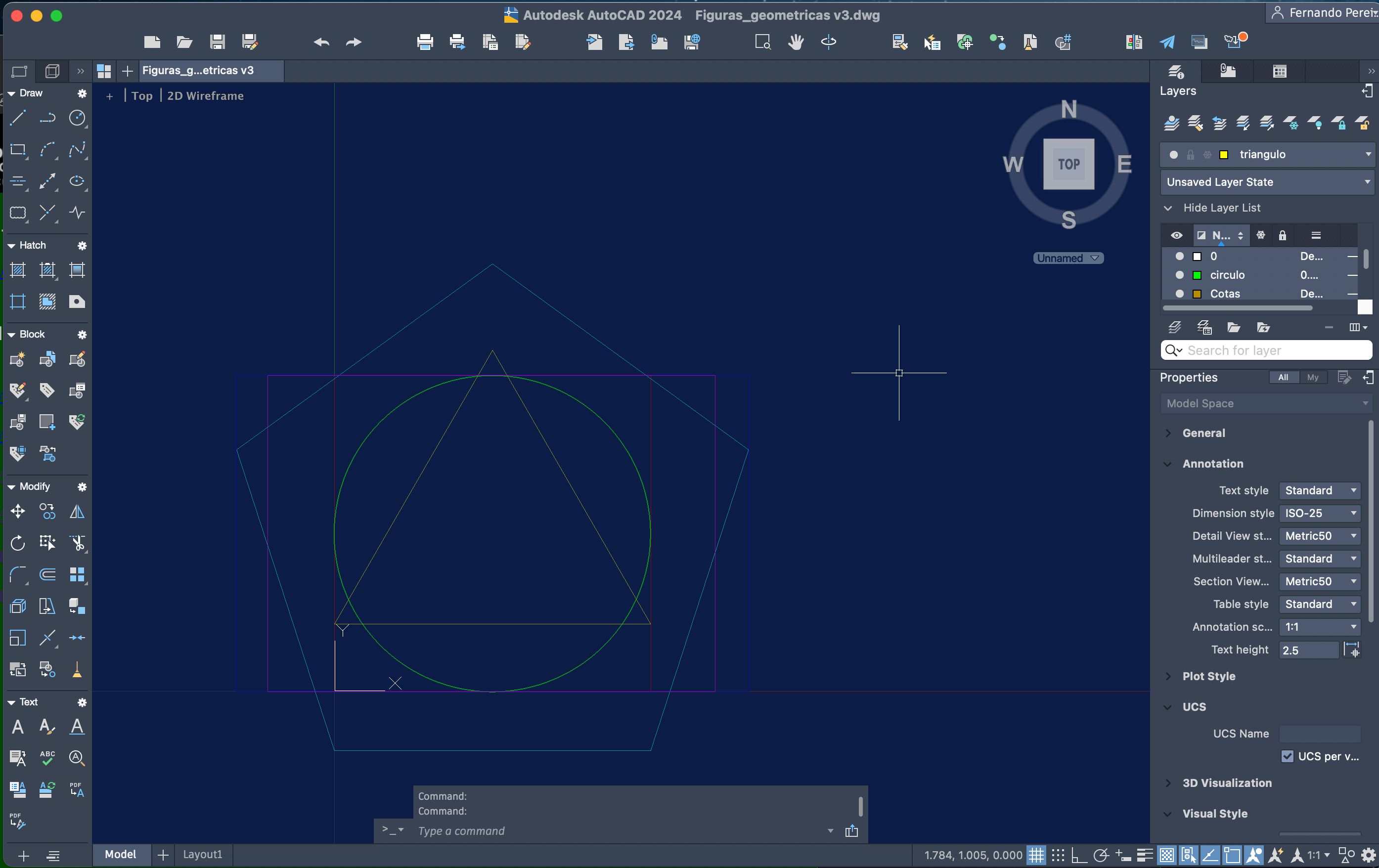Viewport: 1379px width, 868px height.
Task: Open the Find text tool
Action: click(x=77, y=759)
